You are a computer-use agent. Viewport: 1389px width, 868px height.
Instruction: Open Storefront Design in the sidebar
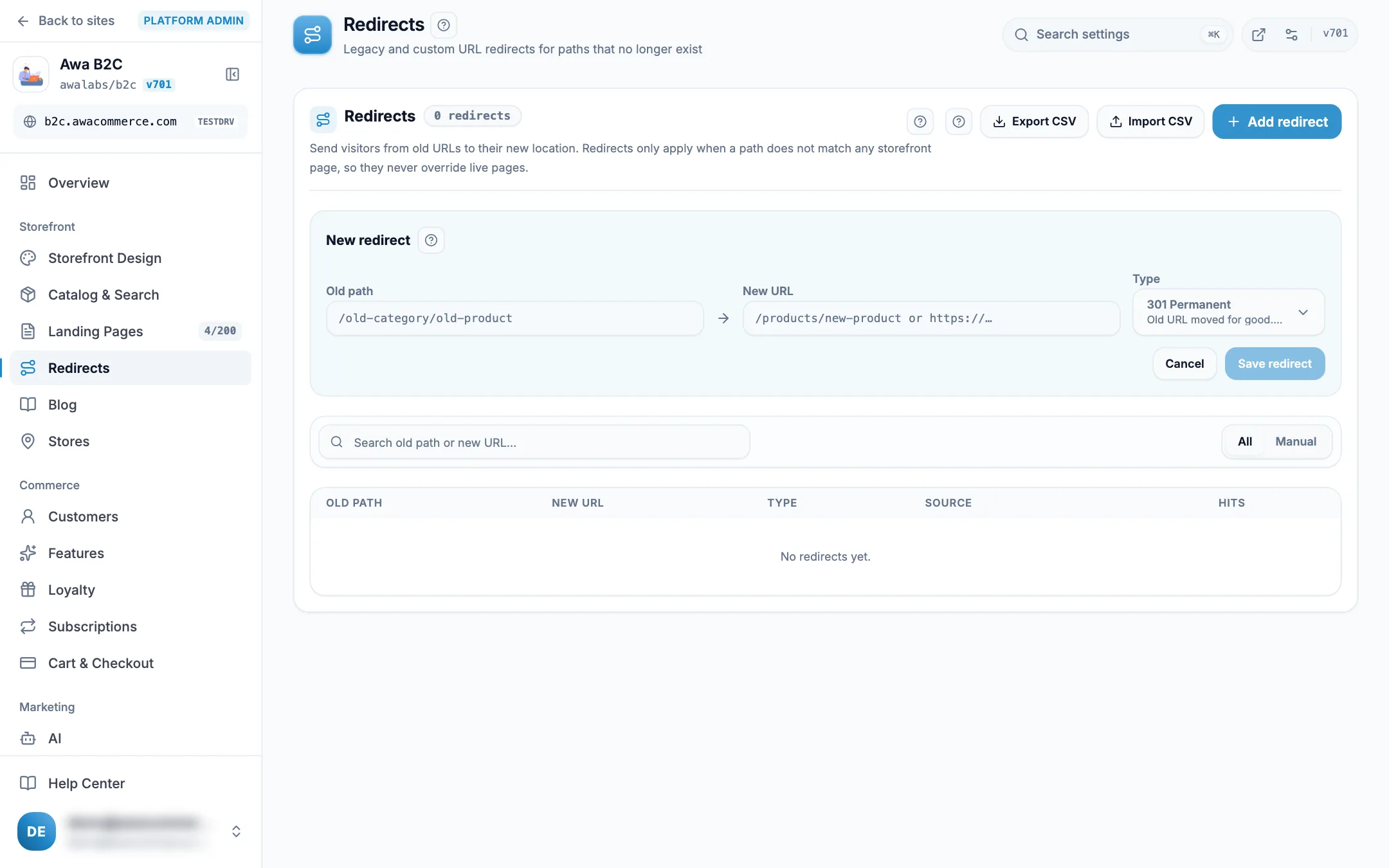pyautogui.click(x=131, y=258)
